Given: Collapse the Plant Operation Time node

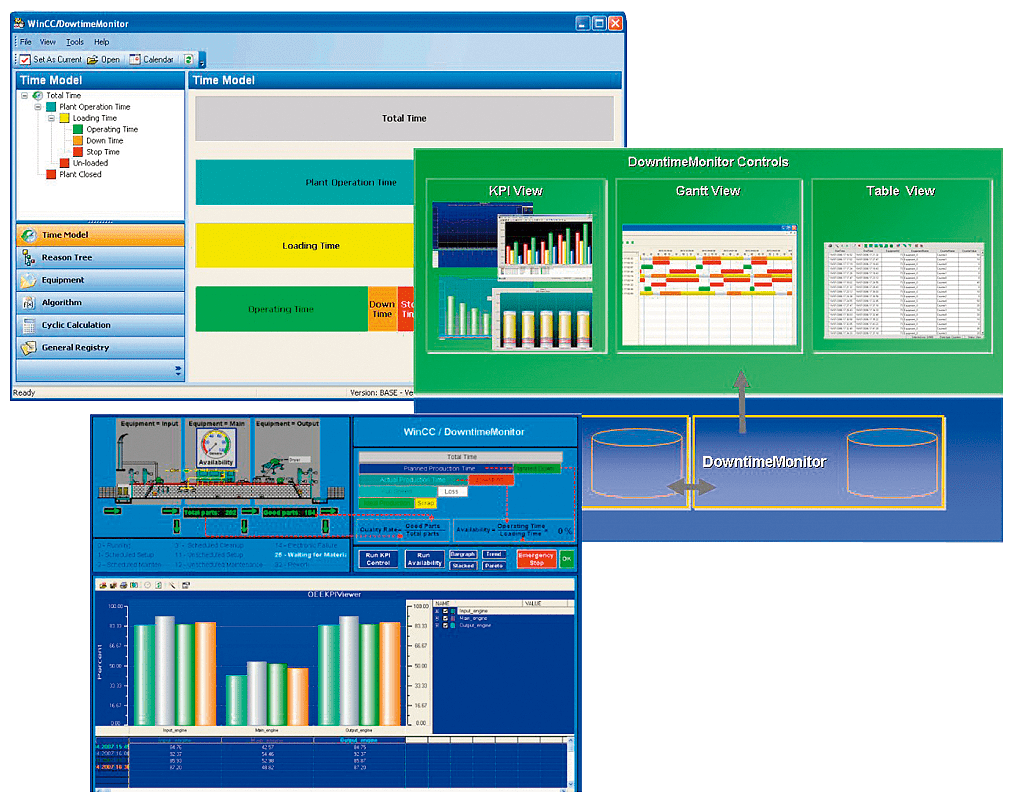Looking at the screenshot, I should 37,107.
